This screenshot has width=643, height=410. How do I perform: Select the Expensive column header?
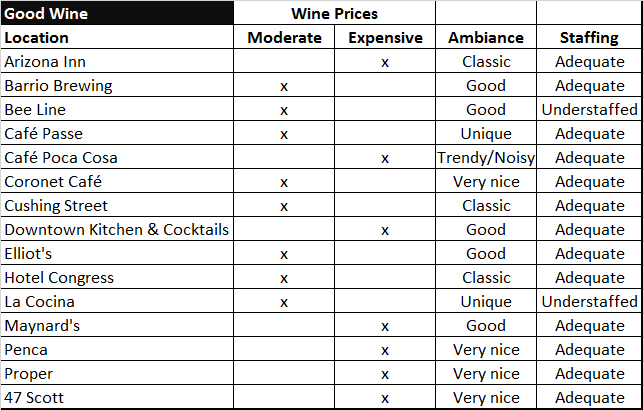coord(385,37)
